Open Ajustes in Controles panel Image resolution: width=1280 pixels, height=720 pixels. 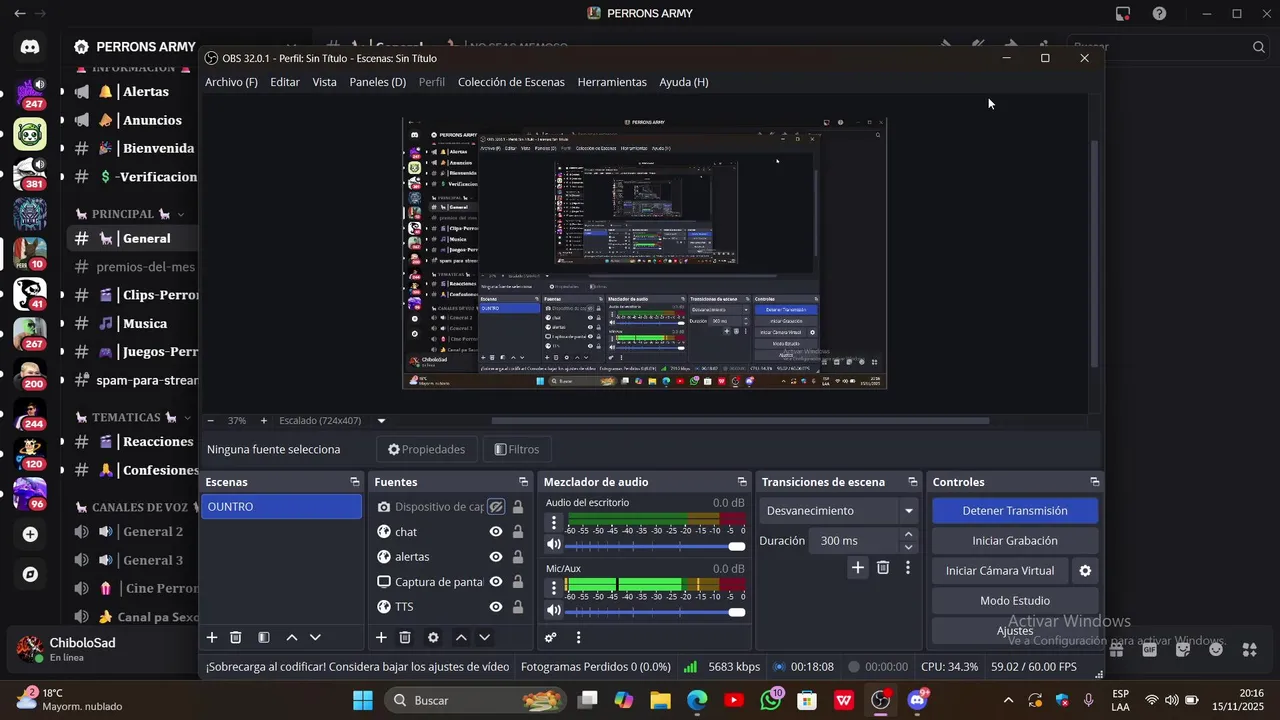pos(1015,631)
